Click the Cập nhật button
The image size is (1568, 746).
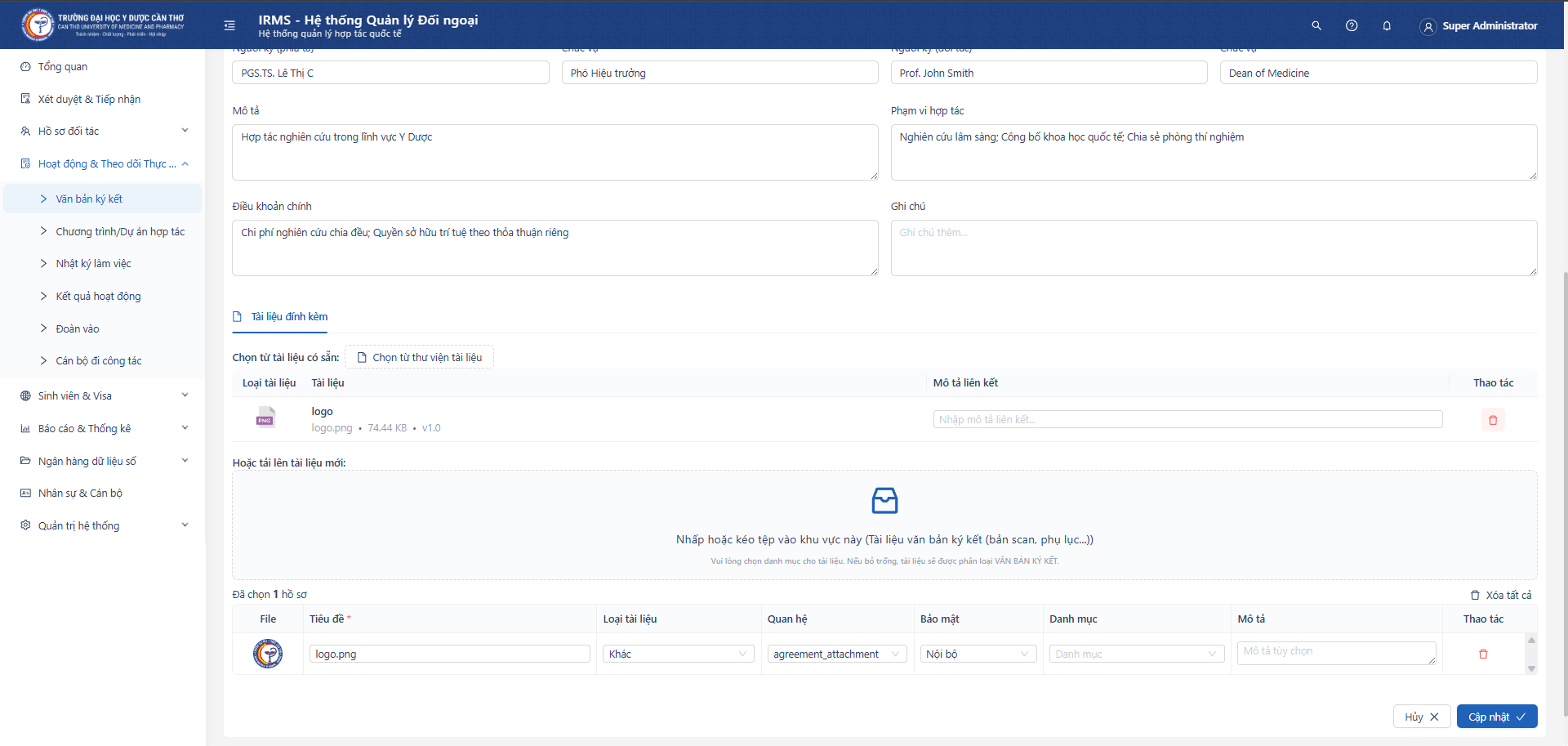1496,717
